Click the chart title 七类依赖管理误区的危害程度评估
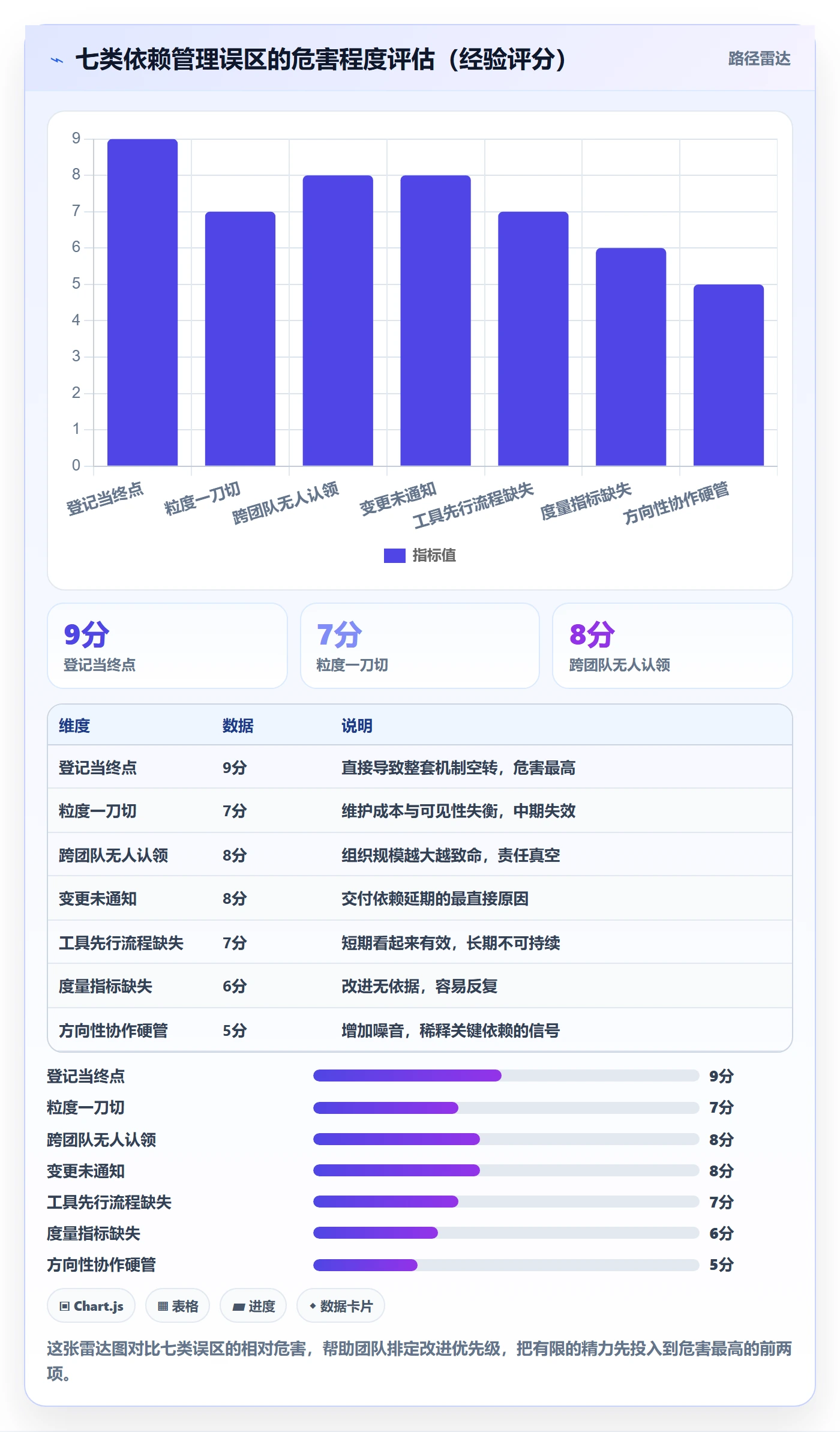840x1432 pixels. (x=321, y=59)
